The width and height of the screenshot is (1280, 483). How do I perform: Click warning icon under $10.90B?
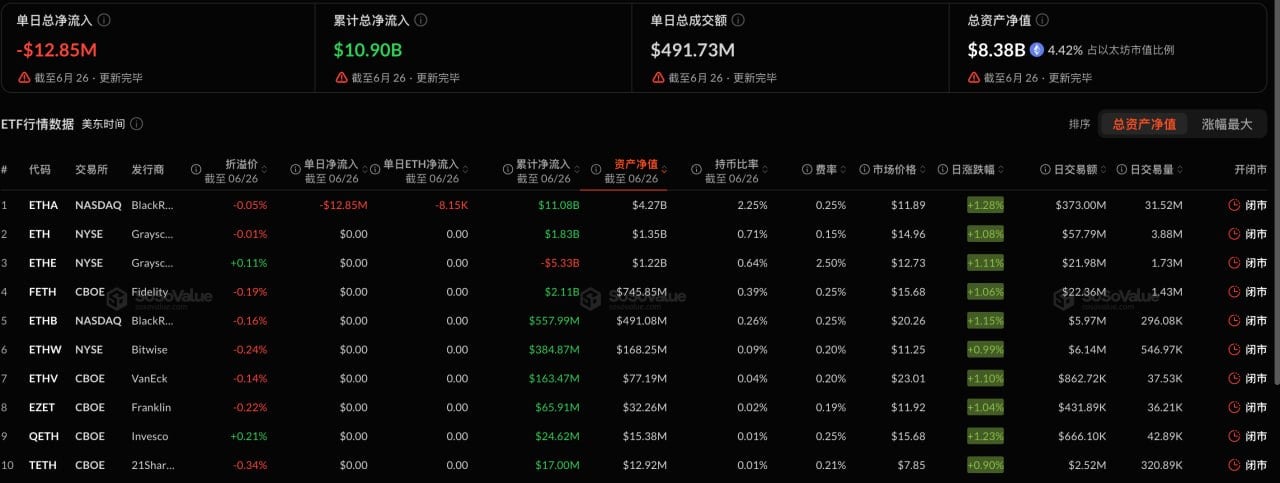[340, 77]
